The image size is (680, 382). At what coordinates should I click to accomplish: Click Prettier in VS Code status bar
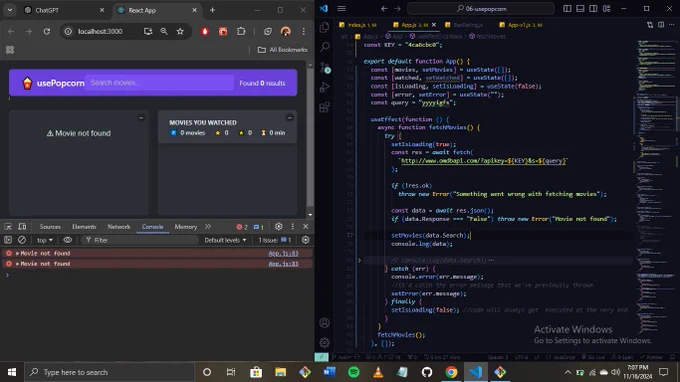point(651,357)
